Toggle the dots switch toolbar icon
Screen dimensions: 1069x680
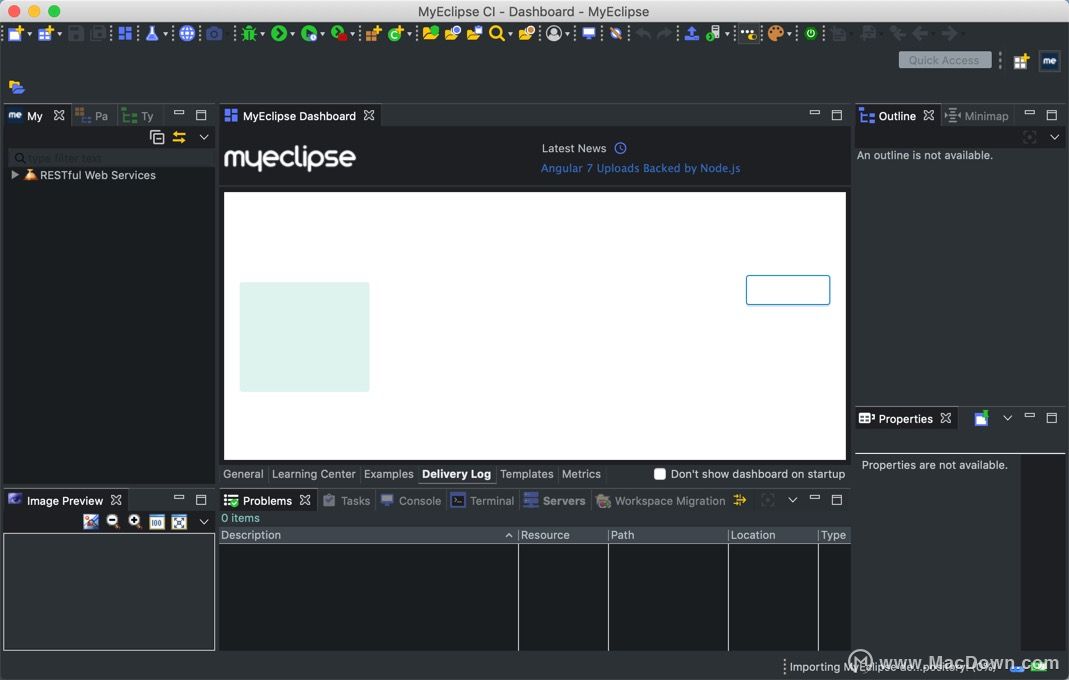749,33
